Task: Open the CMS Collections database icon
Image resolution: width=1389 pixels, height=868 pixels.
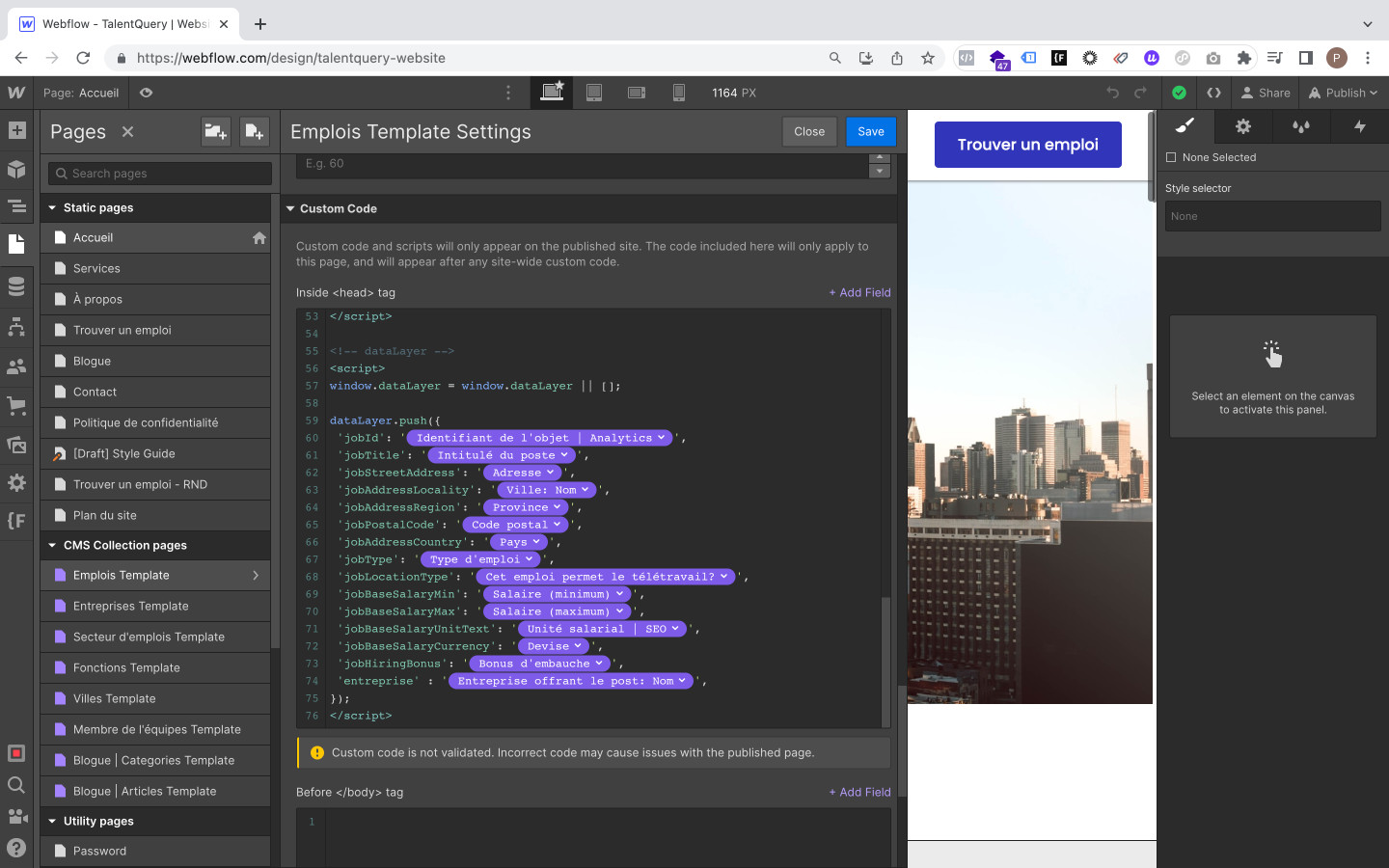Action: pos(16,286)
